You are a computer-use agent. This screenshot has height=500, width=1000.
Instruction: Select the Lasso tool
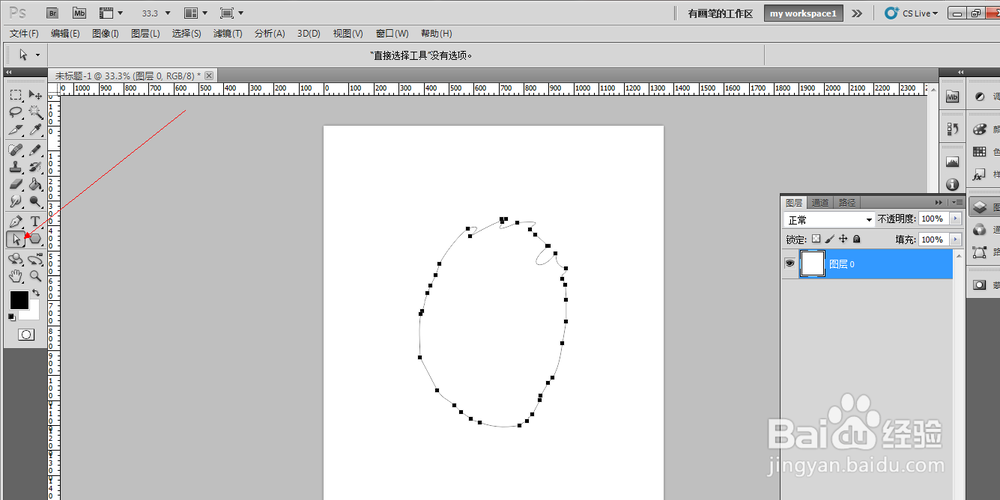click(16, 113)
